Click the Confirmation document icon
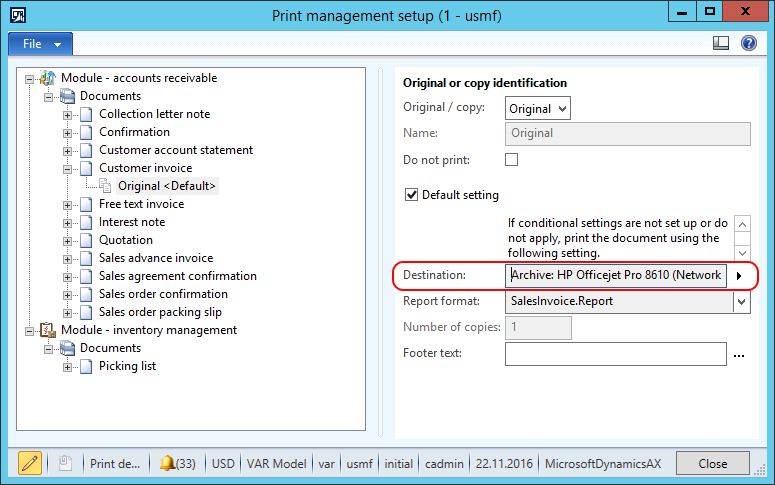Image resolution: width=775 pixels, height=485 pixels. 86,132
